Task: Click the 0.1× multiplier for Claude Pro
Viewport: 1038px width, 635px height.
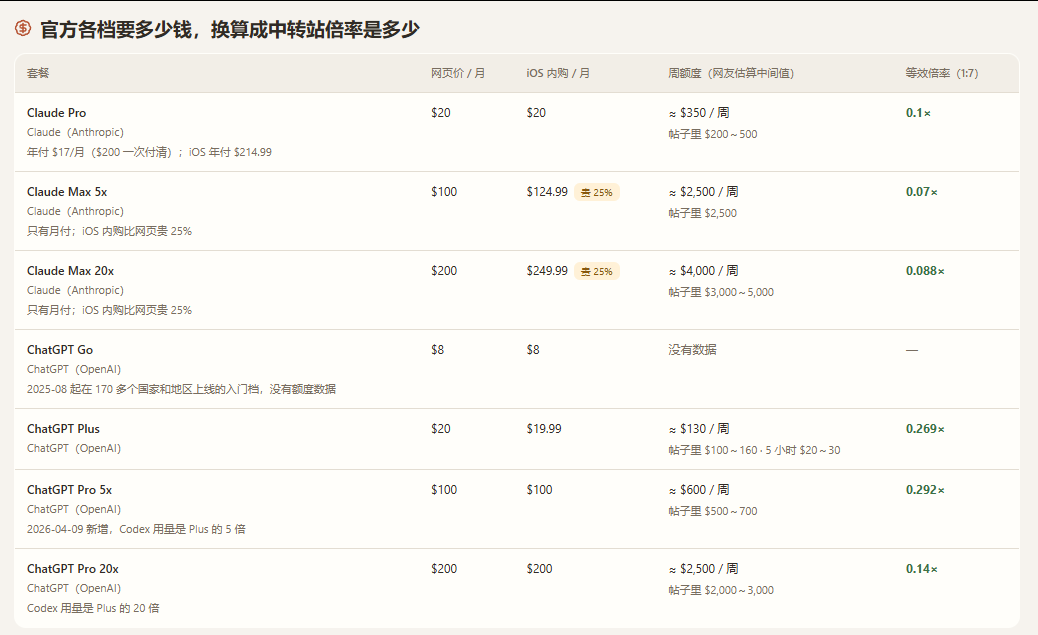Action: click(x=918, y=113)
